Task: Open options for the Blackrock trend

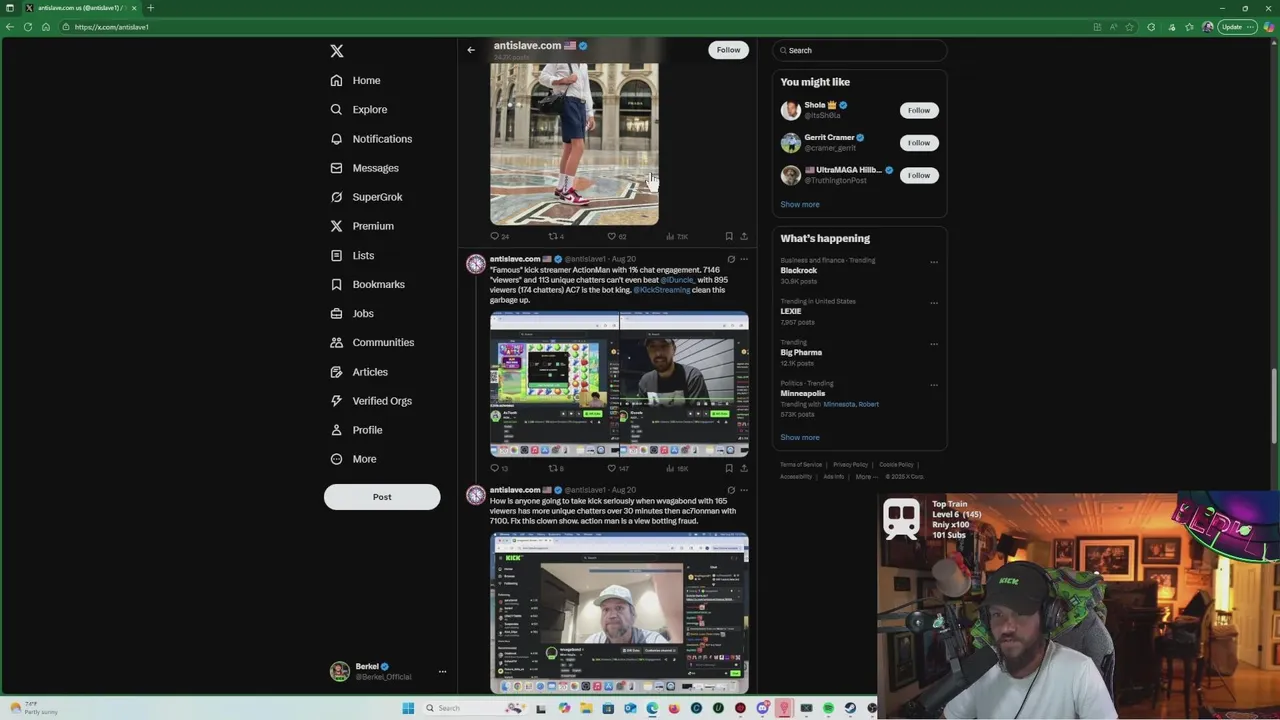Action: pos(934,262)
